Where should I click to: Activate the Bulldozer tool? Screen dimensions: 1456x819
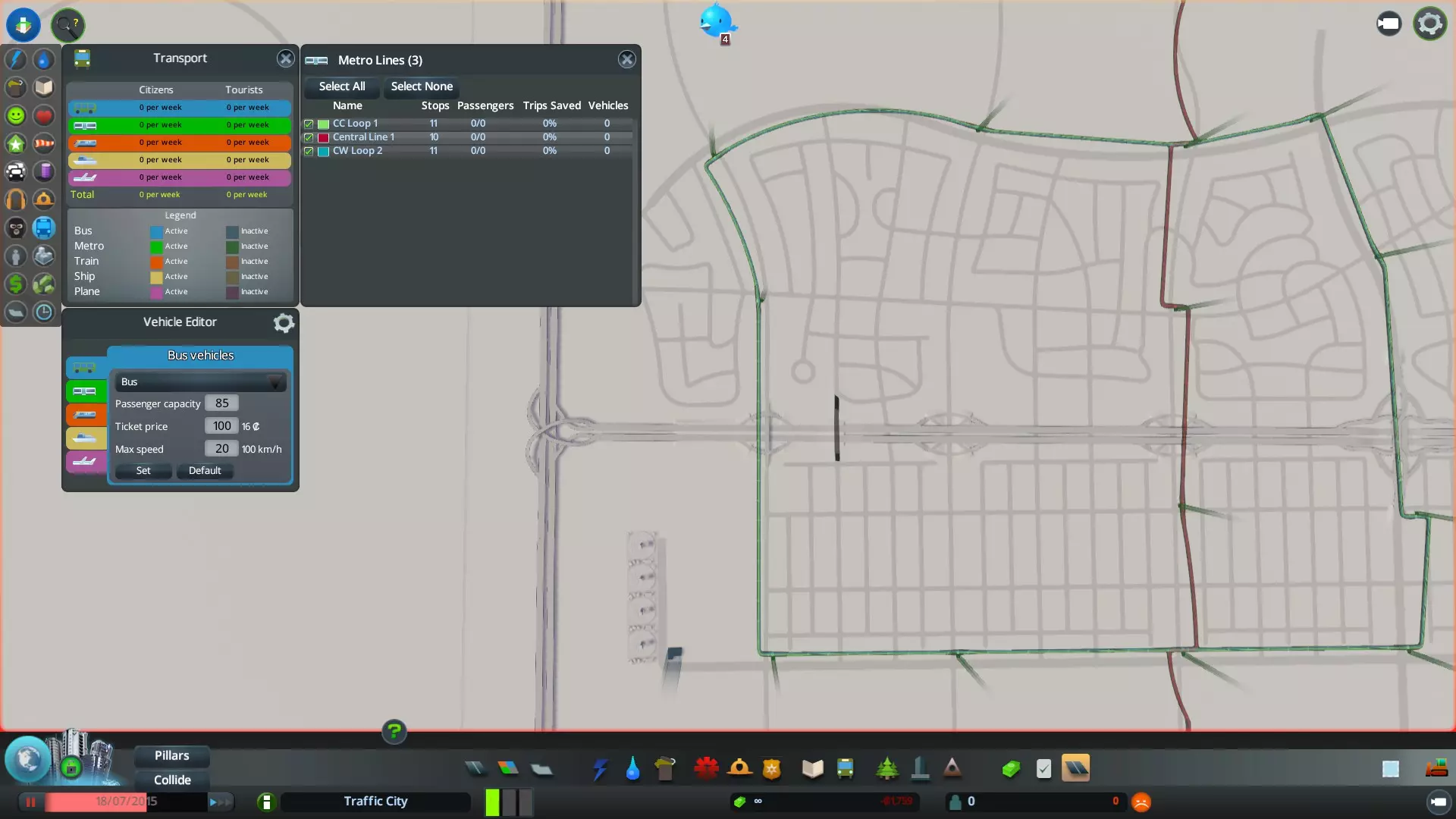pos(1436,769)
